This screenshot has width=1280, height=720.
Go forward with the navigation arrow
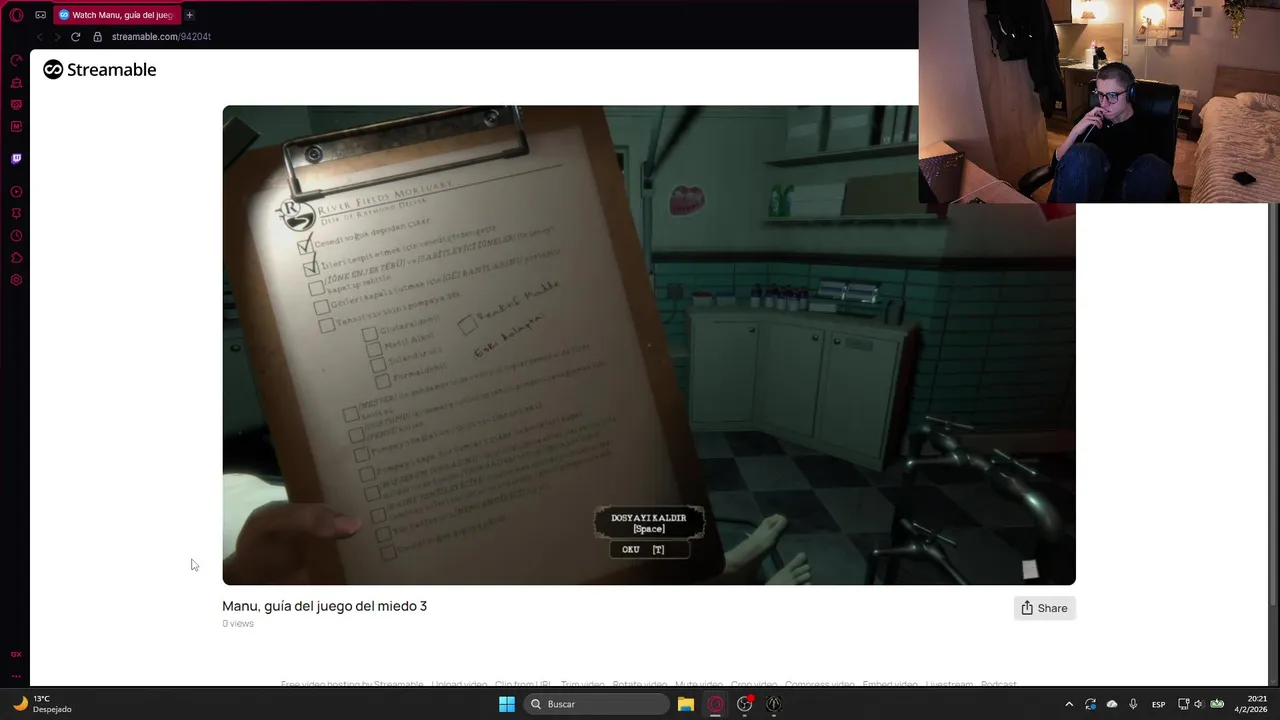pos(57,37)
